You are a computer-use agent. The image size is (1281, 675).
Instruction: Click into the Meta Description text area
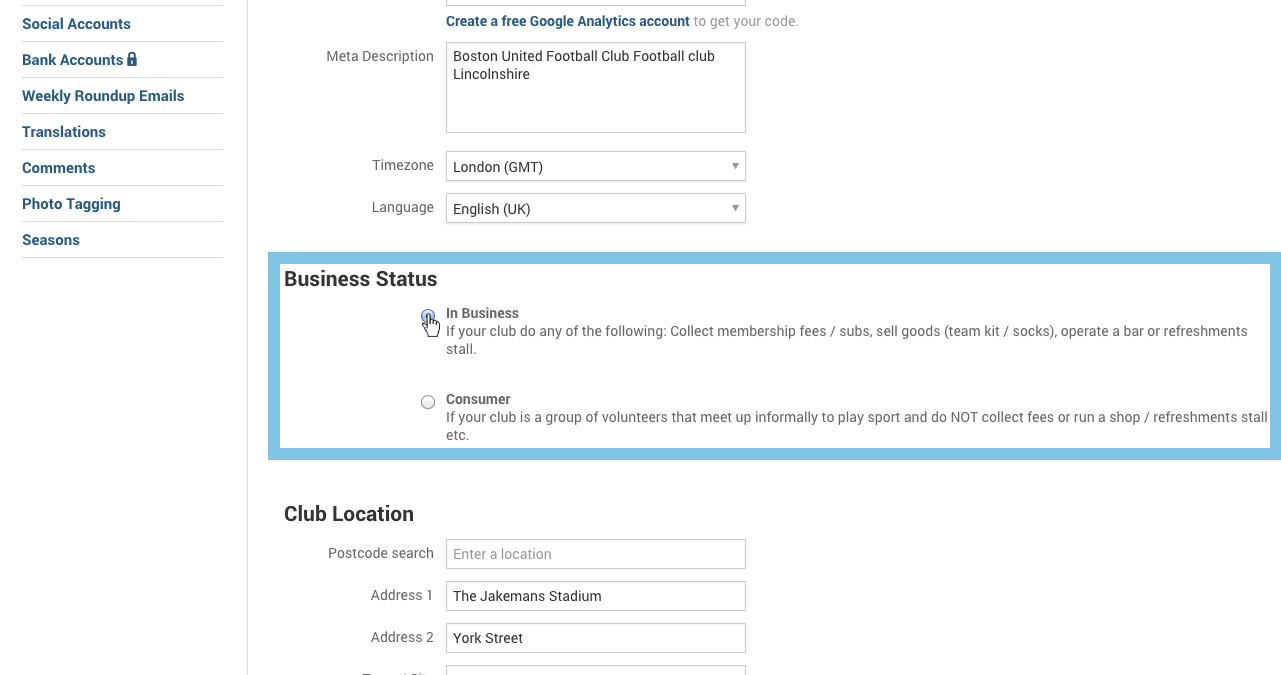(596, 87)
